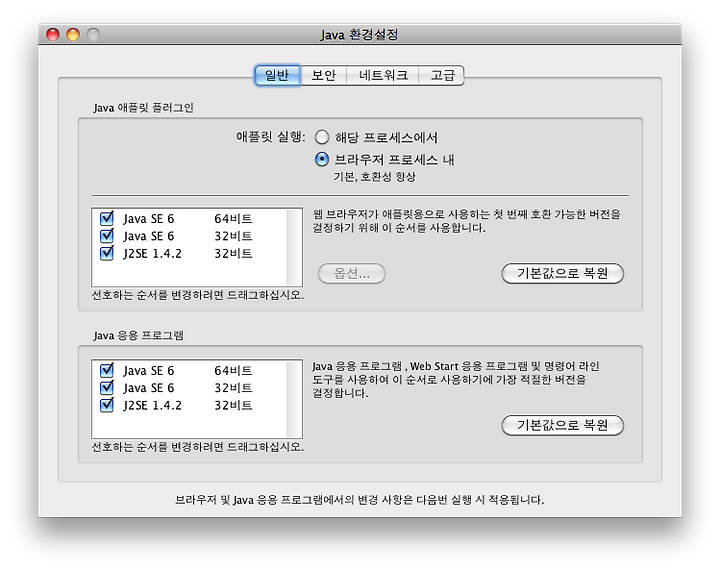The image size is (720, 570).
Task: Close the Java 환경설정 window
Action: coord(53,34)
